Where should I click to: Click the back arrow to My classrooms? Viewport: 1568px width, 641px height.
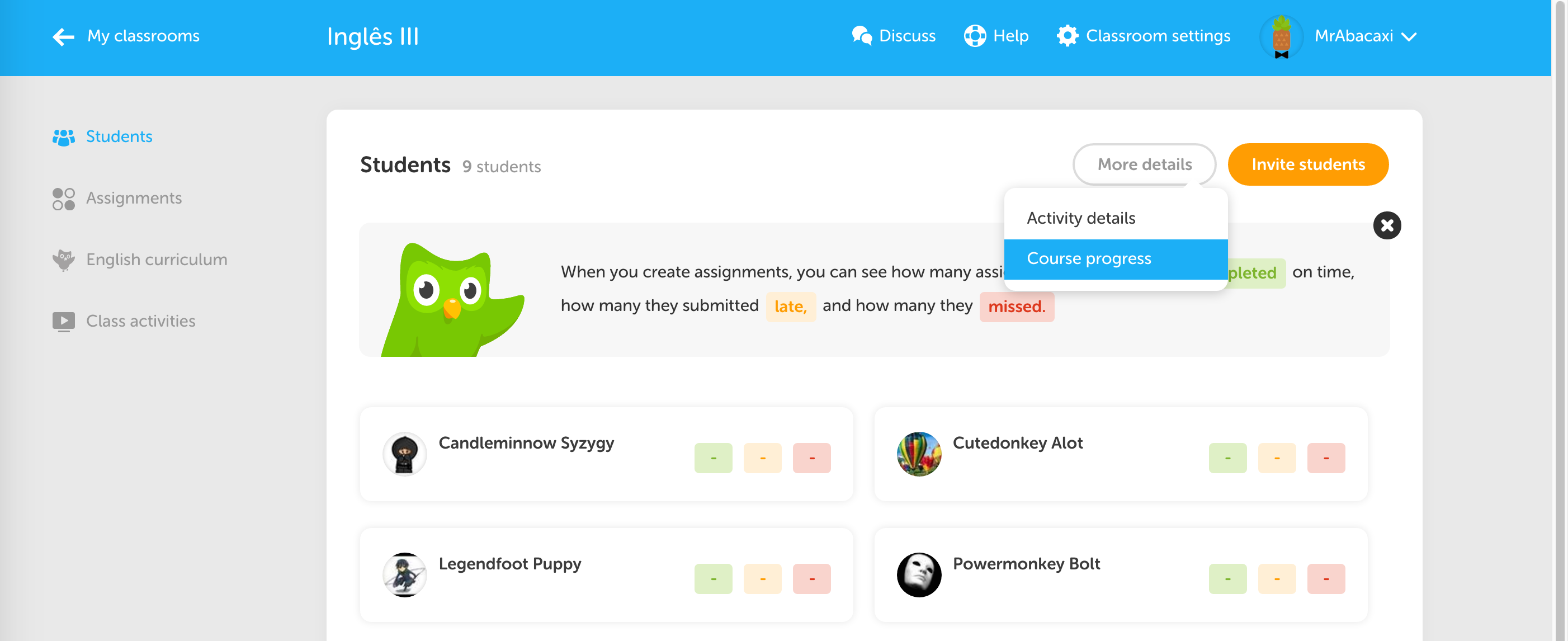click(x=63, y=36)
